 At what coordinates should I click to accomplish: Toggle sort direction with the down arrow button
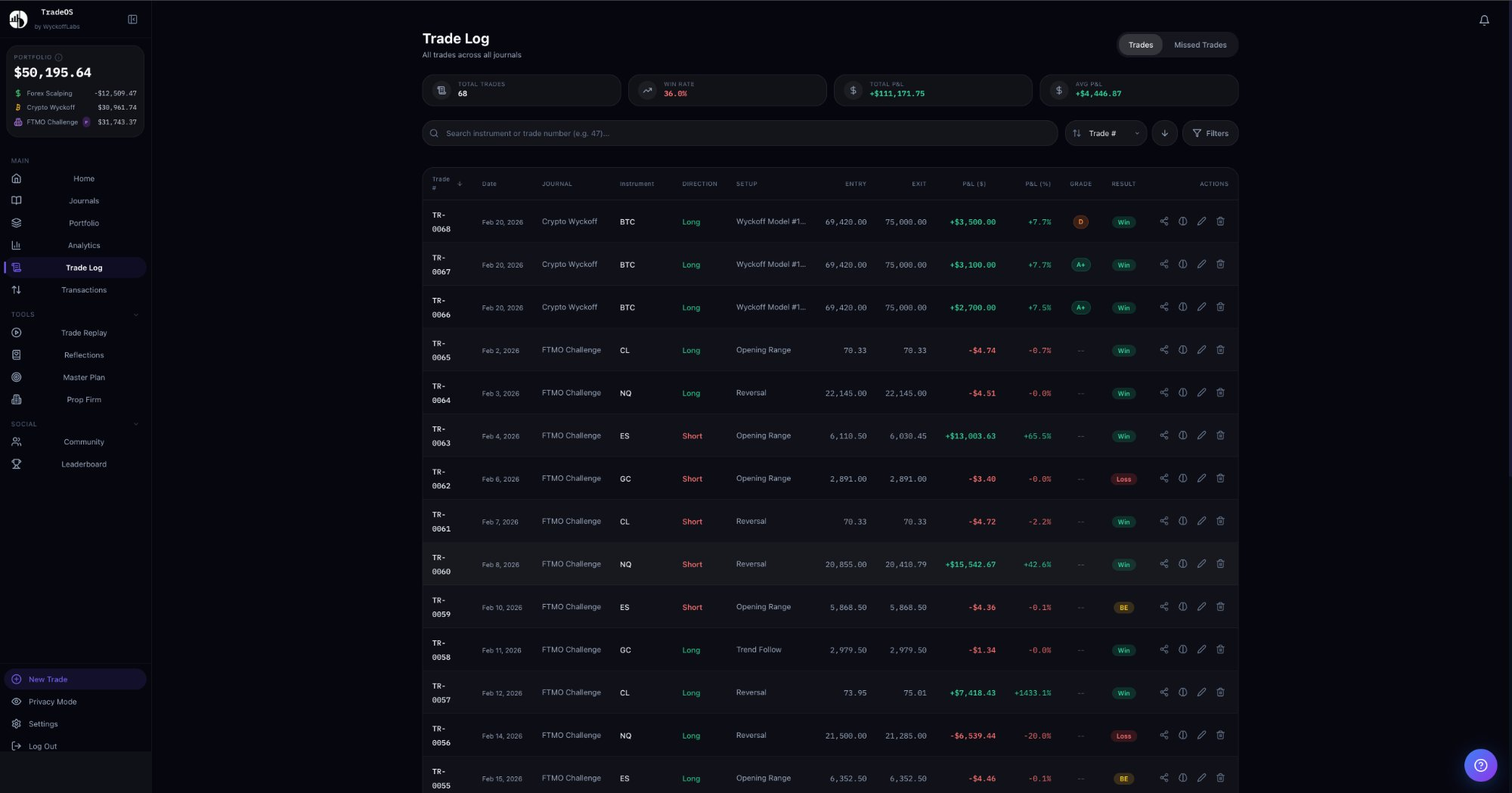pos(1164,133)
